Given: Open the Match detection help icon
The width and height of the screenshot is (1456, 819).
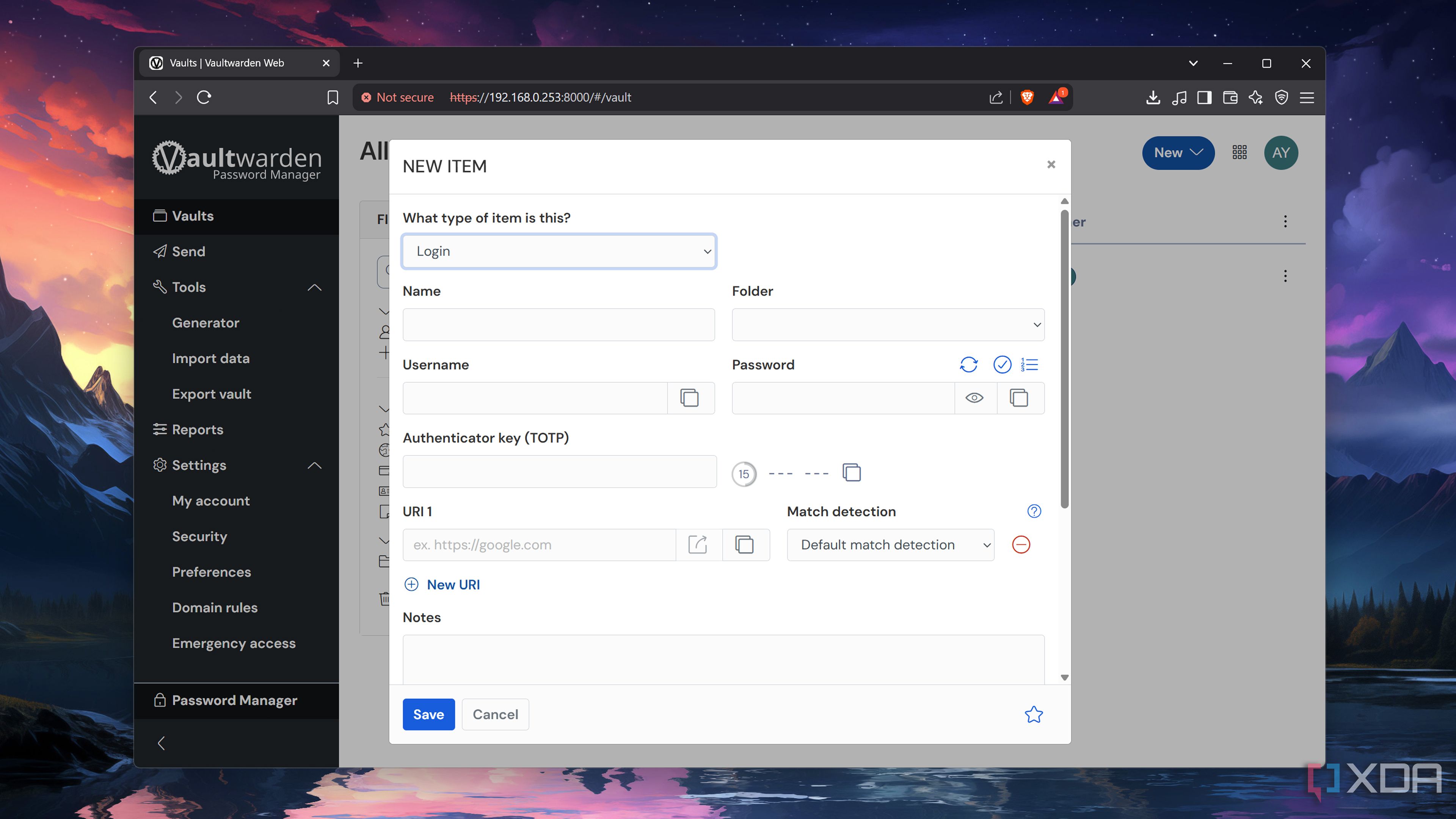Looking at the screenshot, I should 1034,511.
